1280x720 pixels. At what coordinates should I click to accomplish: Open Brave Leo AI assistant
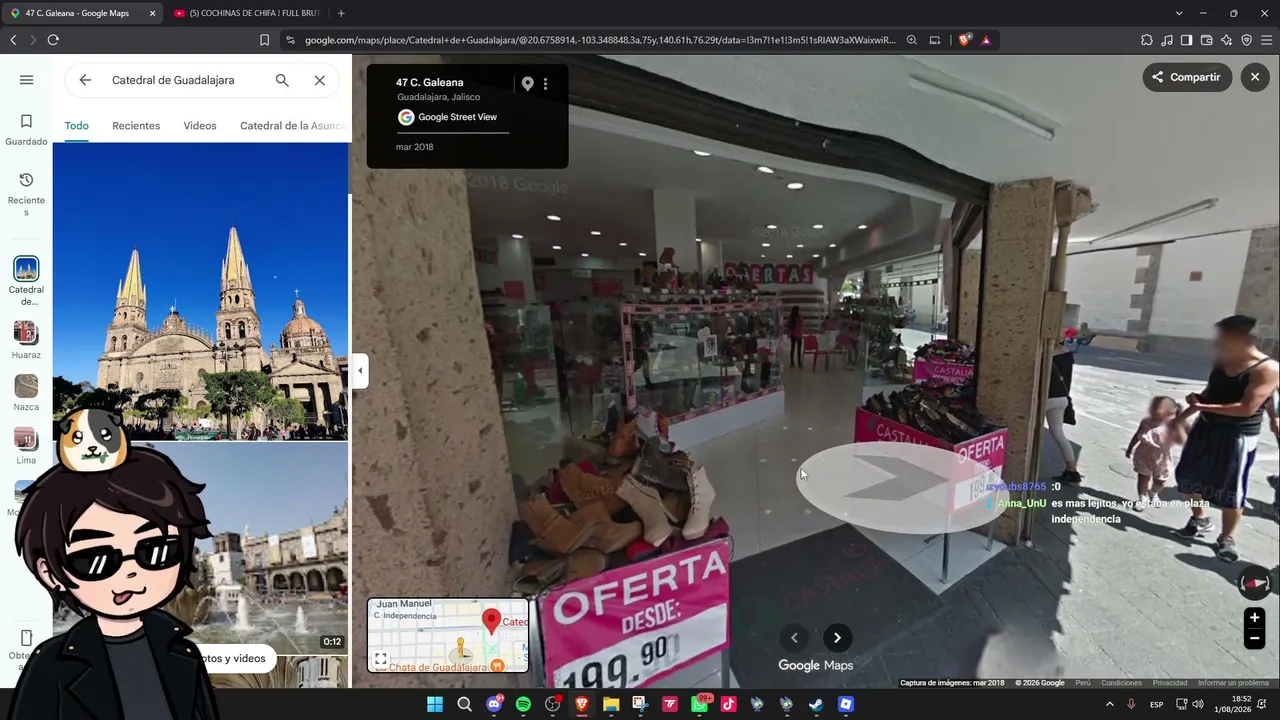tap(1226, 40)
